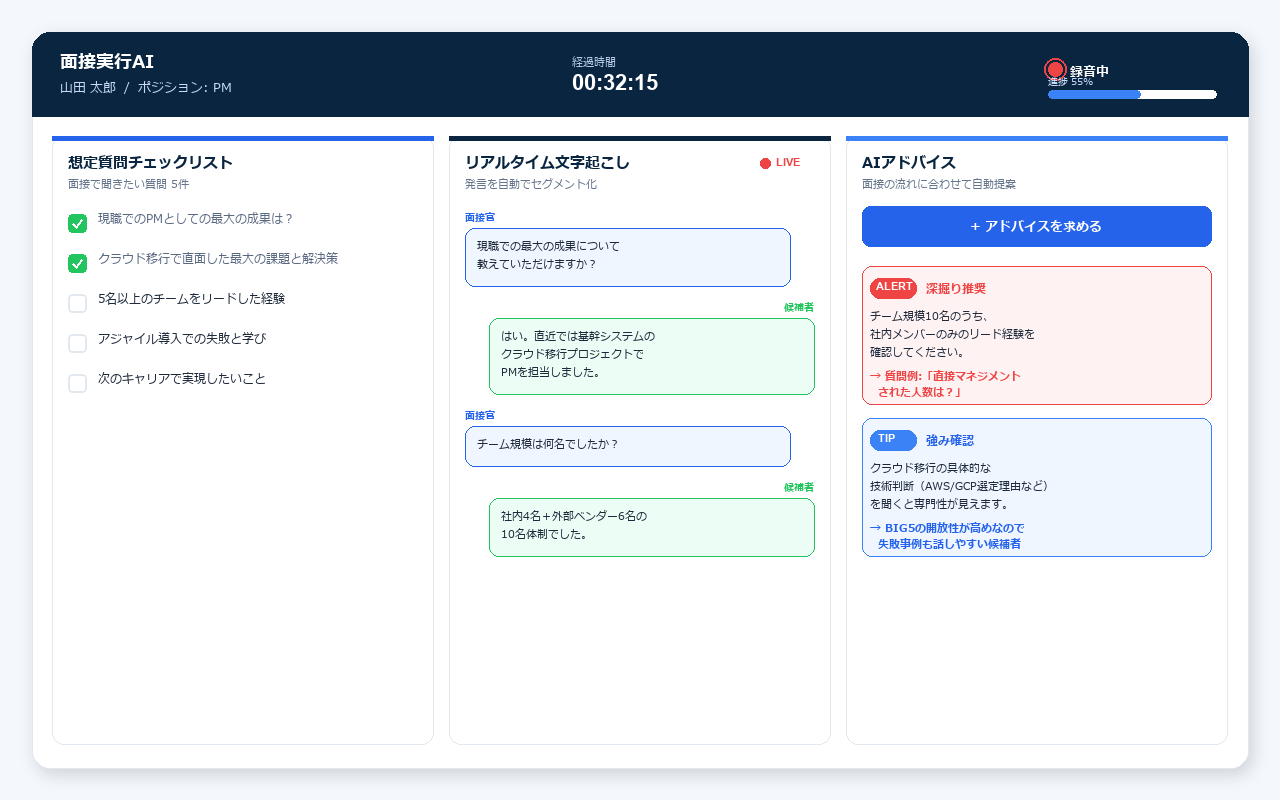Uncheck クラウド移行で直面した最大の課題と解決策 checkbox

point(77,263)
